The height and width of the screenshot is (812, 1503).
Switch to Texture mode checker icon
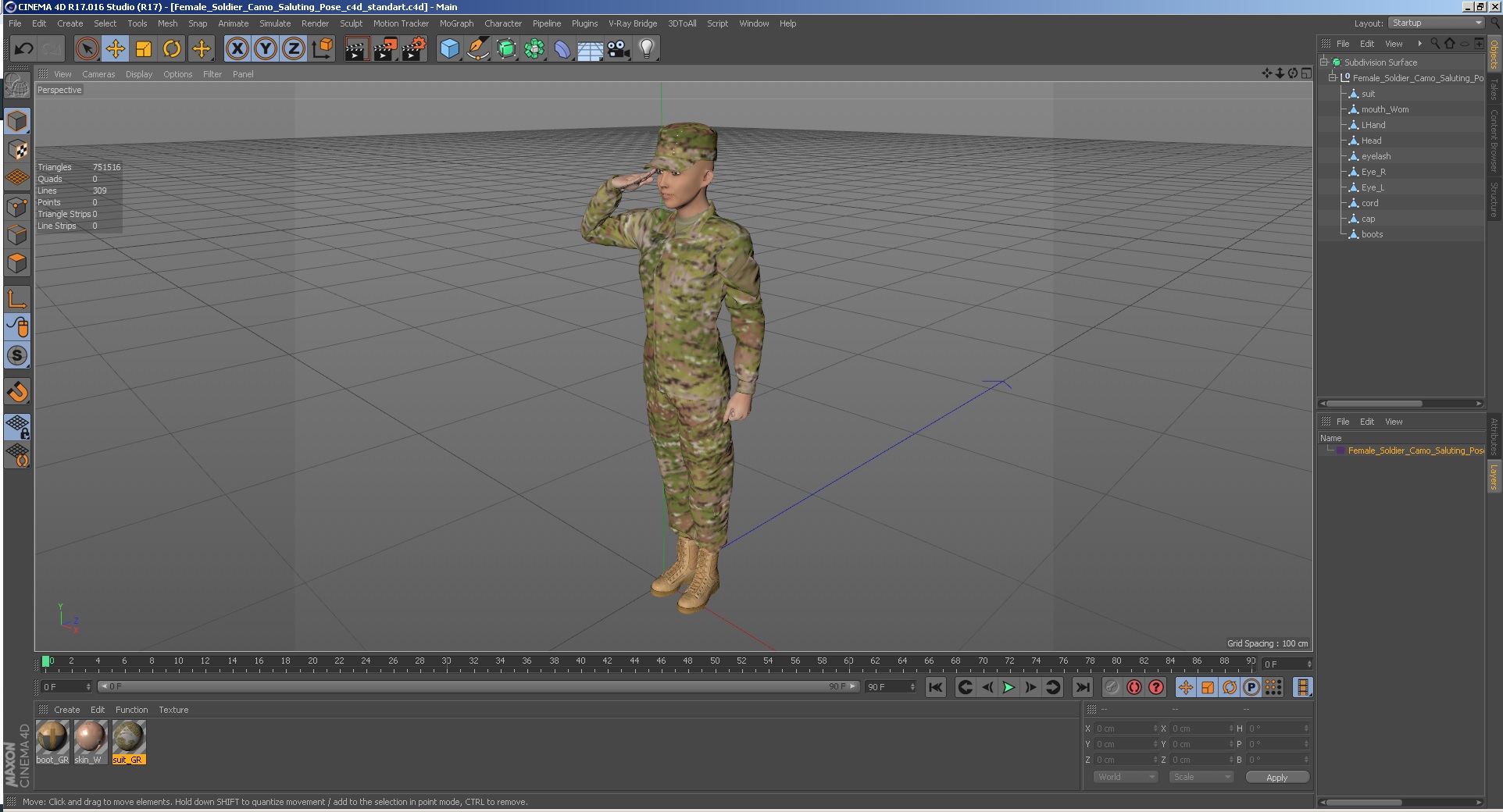[x=17, y=149]
